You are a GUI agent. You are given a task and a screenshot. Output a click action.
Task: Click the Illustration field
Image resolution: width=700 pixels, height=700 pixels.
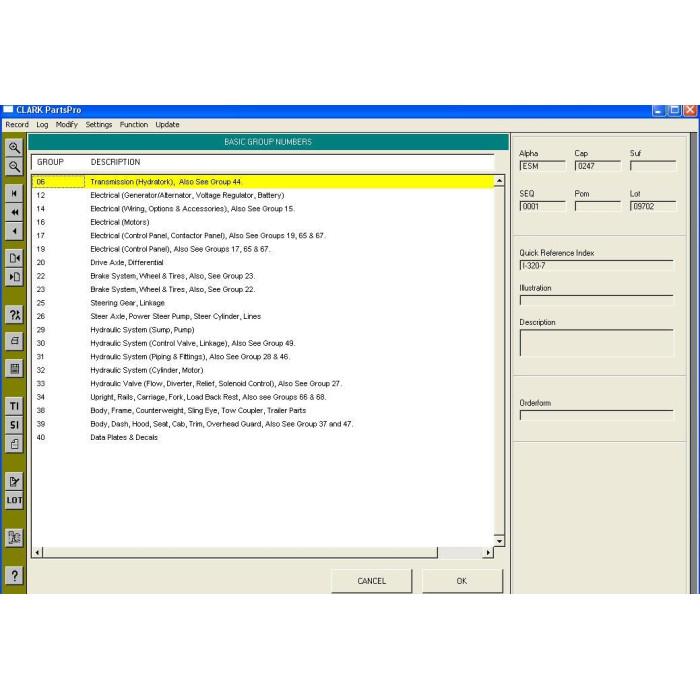click(x=597, y=300)
